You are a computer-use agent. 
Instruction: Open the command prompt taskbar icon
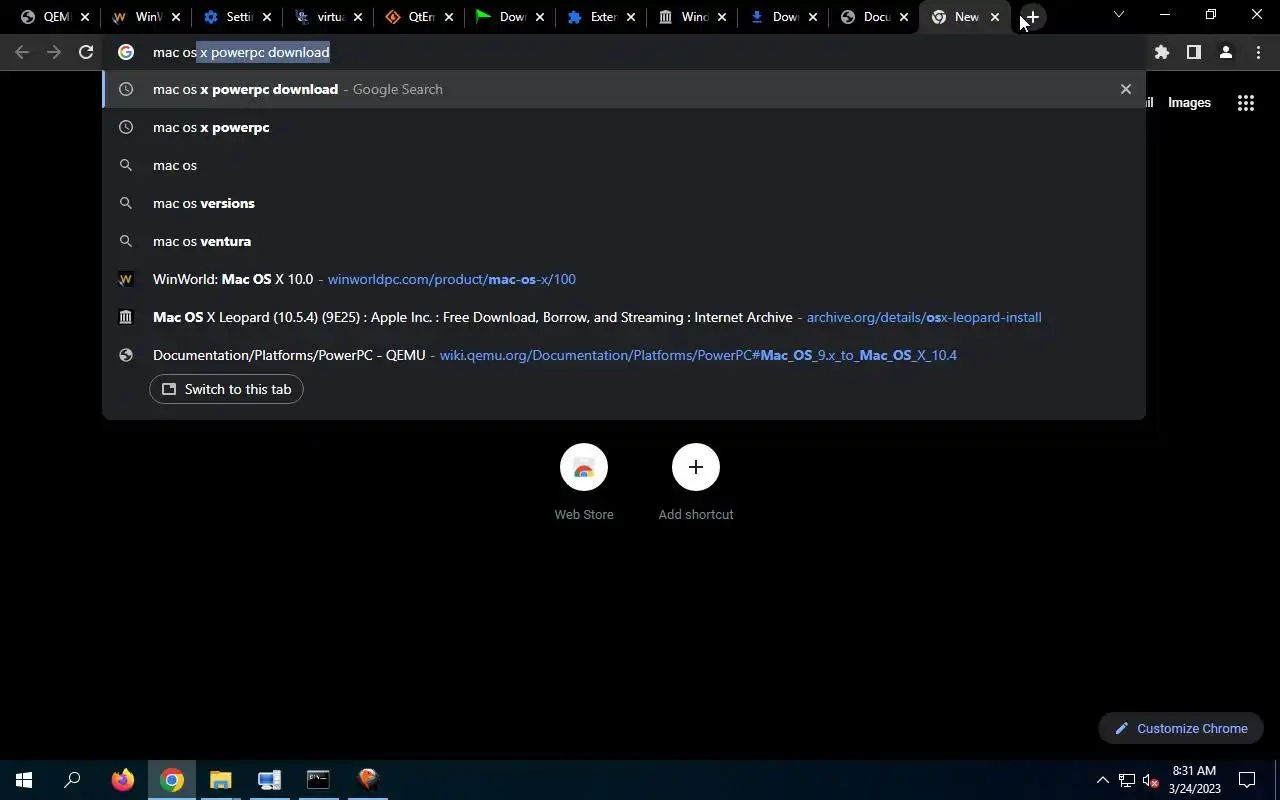[x=318, y=780]
